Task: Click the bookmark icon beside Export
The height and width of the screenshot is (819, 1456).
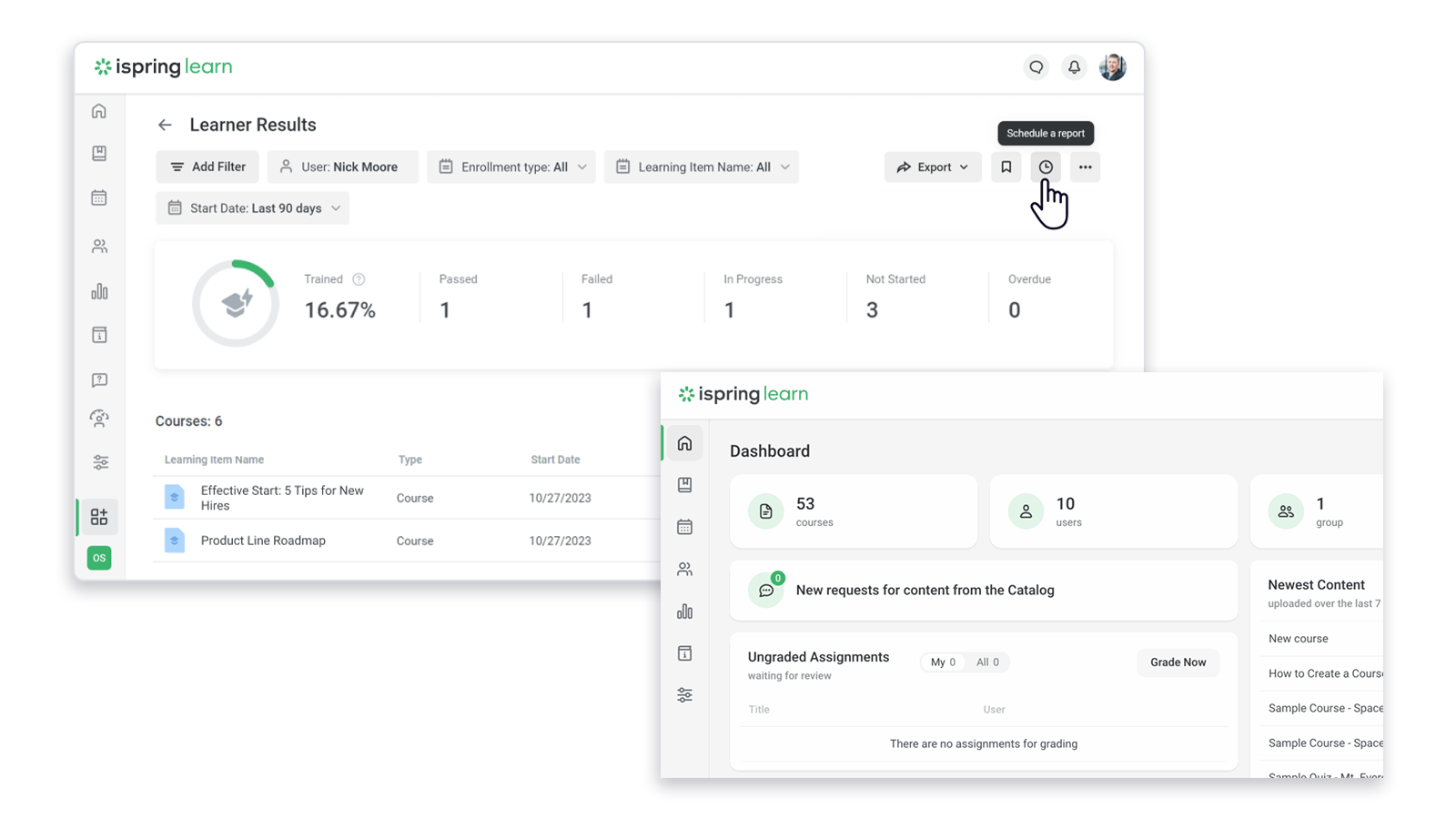Action: tap(1006, 167)
